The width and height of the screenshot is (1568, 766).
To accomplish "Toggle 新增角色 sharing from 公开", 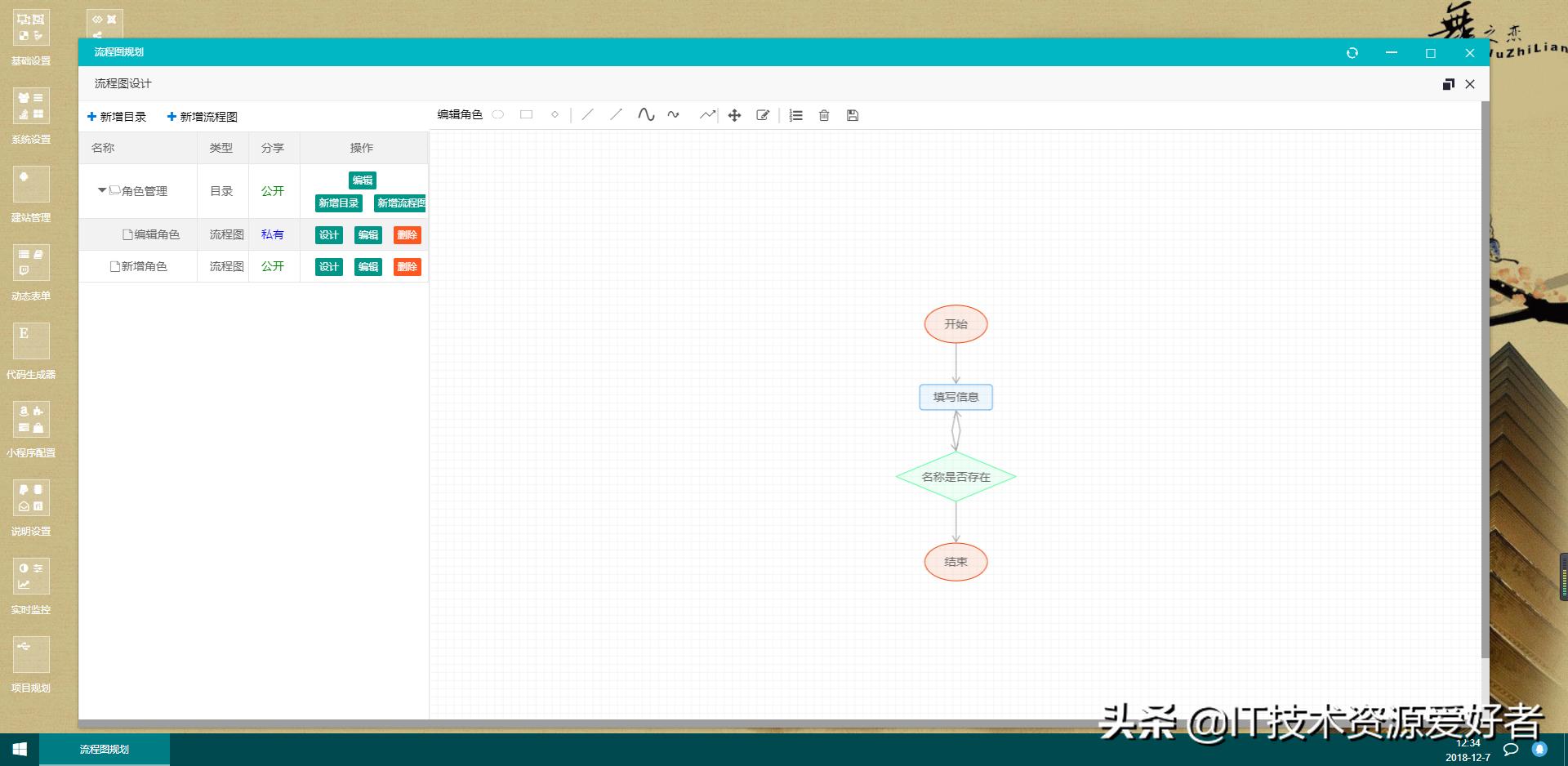I will [273, 265].
